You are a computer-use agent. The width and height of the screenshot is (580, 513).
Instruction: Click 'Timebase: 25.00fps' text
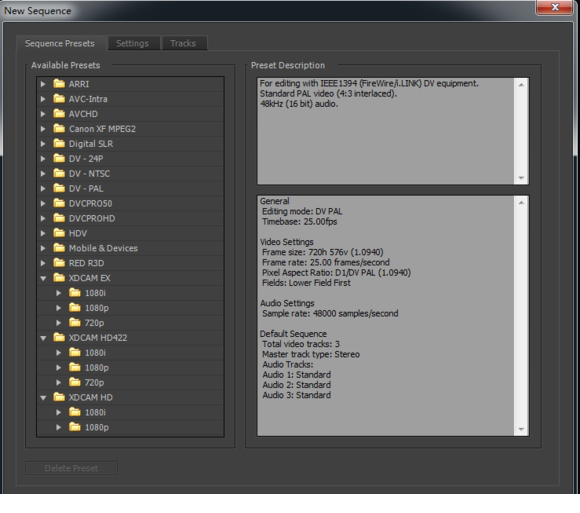pos(300,222)
